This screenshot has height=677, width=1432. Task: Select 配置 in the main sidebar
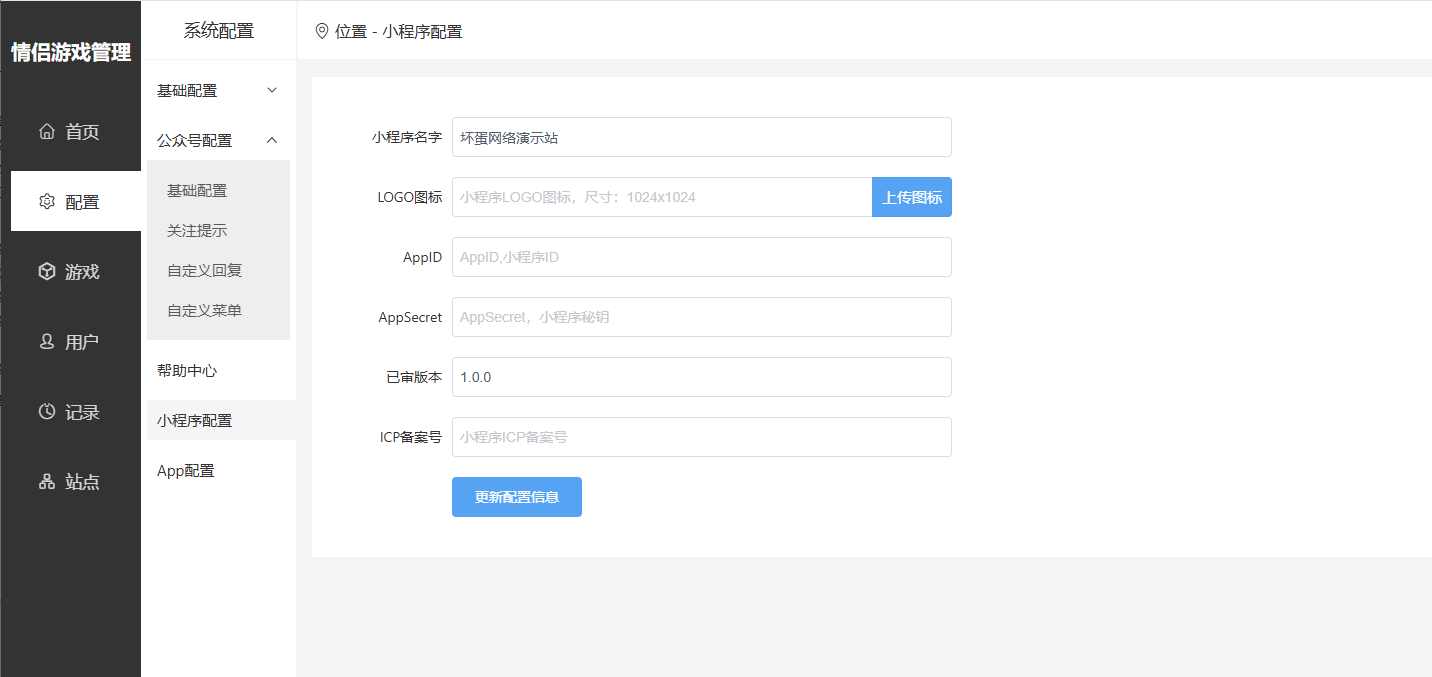click(x=76, y=201)
